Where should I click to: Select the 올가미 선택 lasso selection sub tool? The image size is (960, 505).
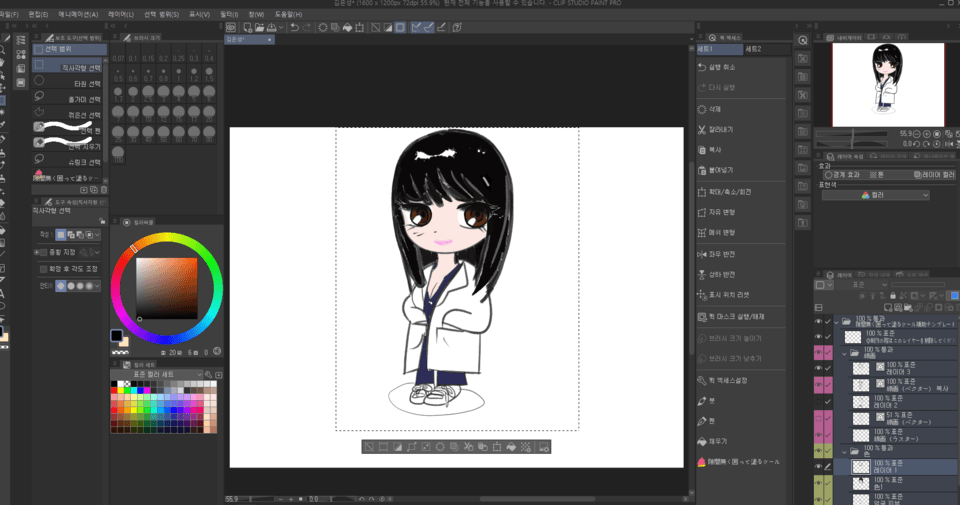pos(69,98)
